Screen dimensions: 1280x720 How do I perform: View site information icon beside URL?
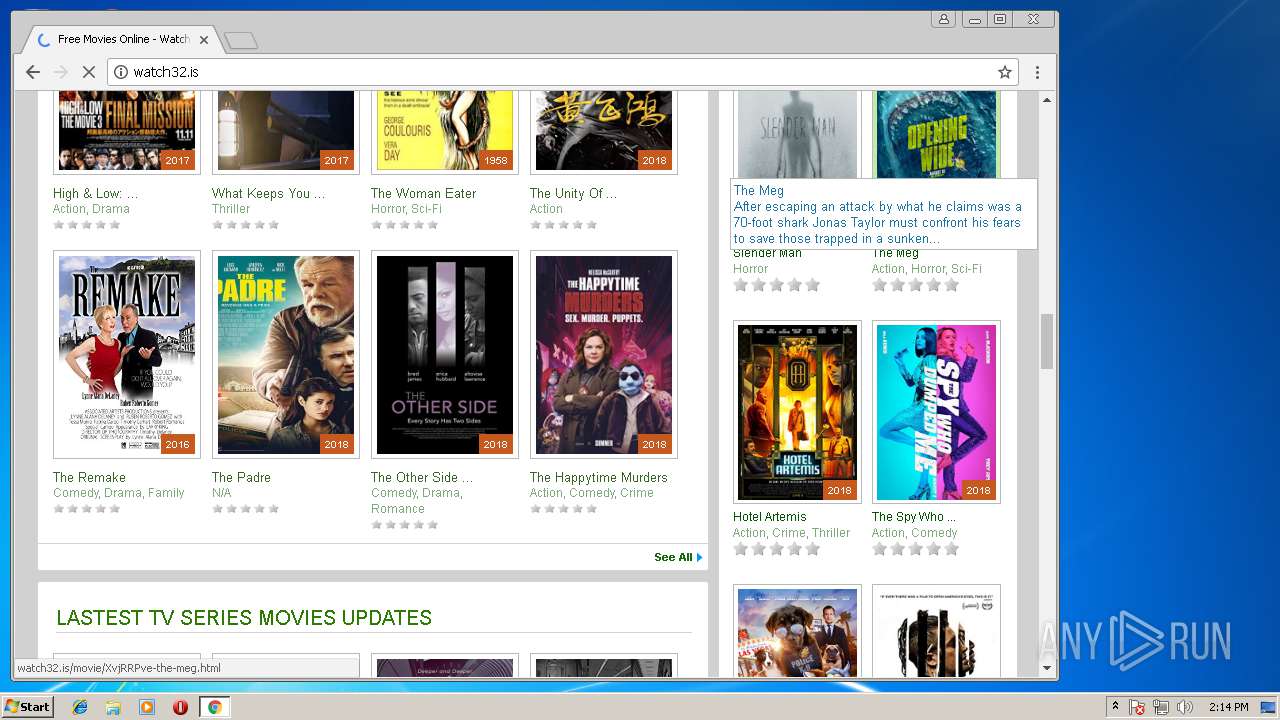pos(121,72)
